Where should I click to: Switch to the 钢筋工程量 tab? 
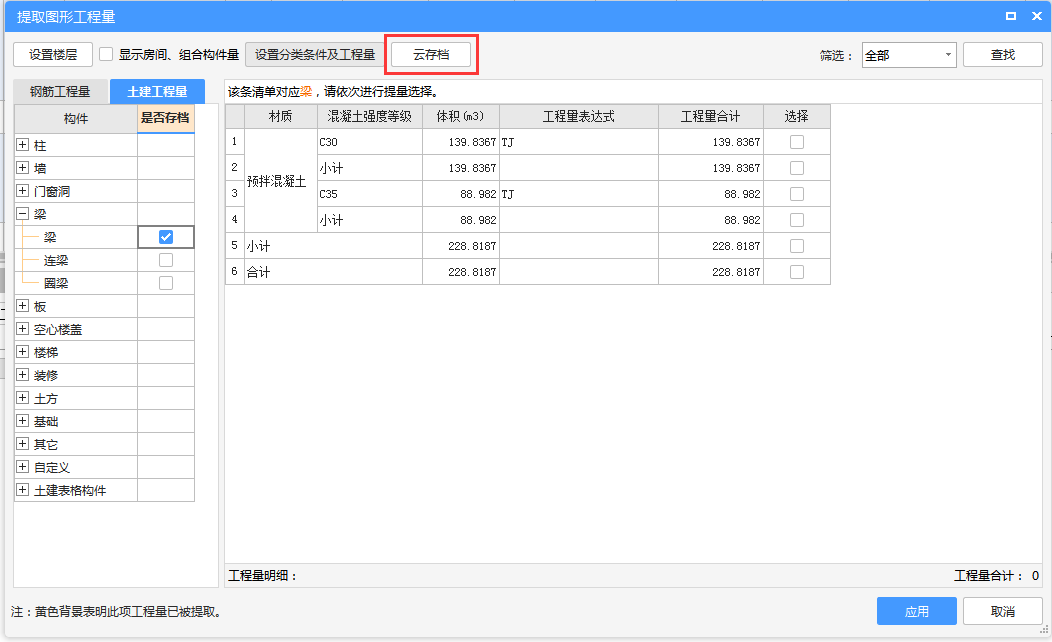[x=60, y=92]
